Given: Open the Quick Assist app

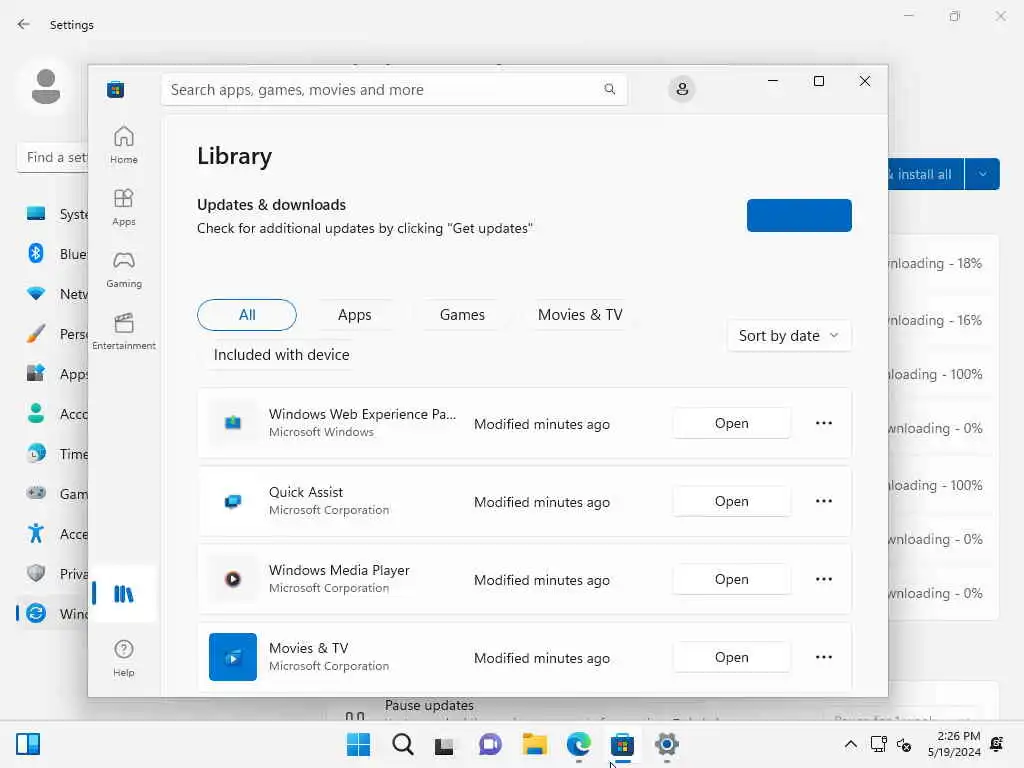Looking at the screenshot, I should 731,501.
